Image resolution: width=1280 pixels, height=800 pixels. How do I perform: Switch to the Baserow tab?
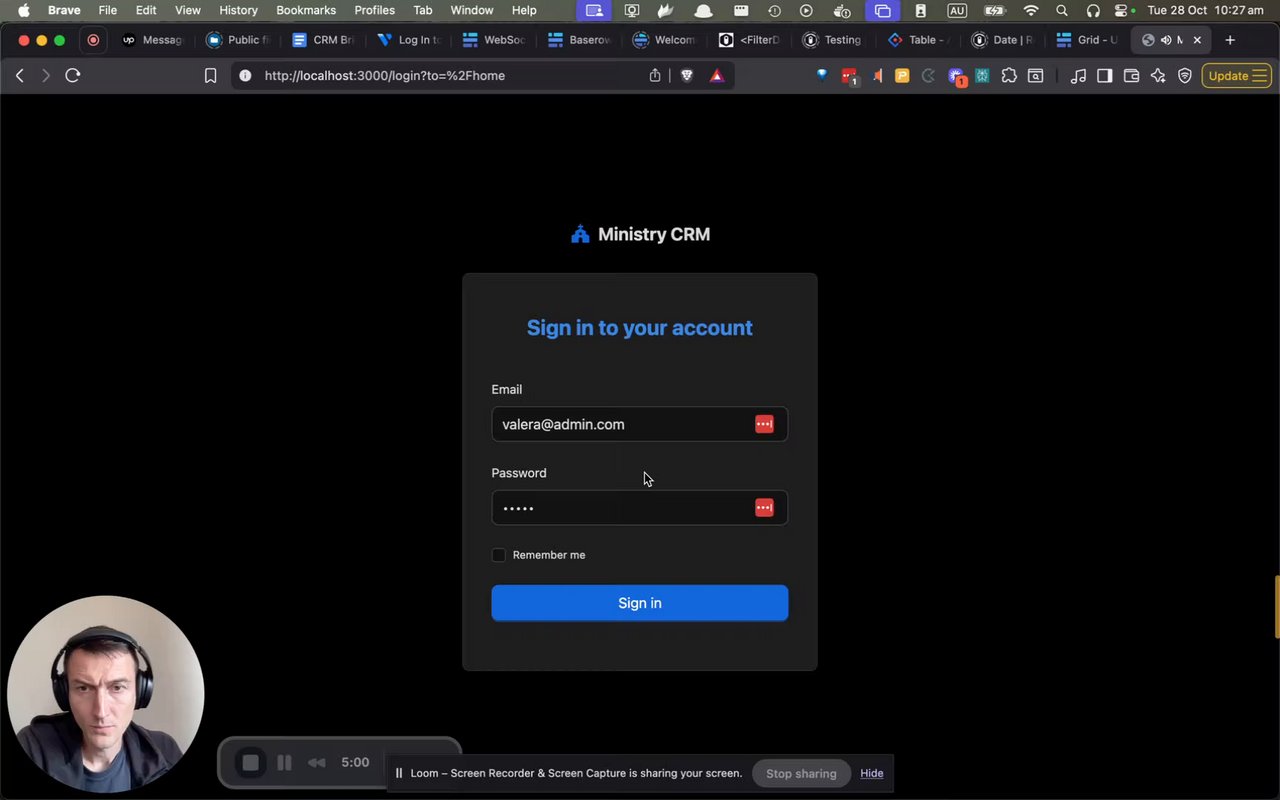[578, 40]
